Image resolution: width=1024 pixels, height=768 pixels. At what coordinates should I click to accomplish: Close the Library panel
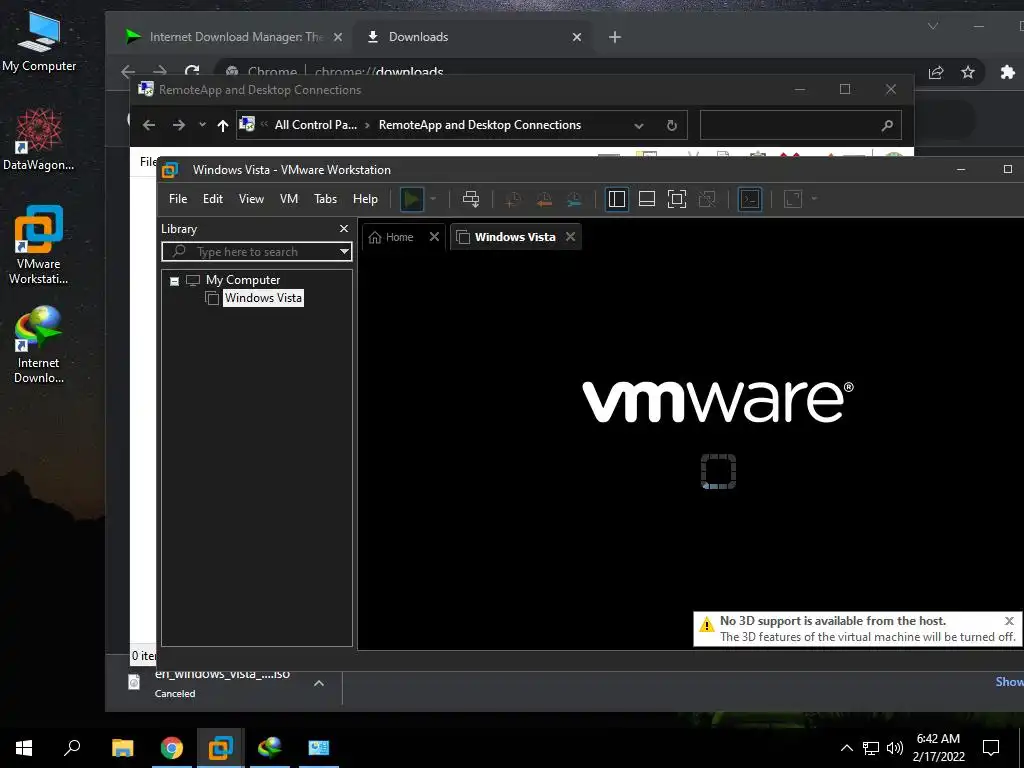point(344,229)
